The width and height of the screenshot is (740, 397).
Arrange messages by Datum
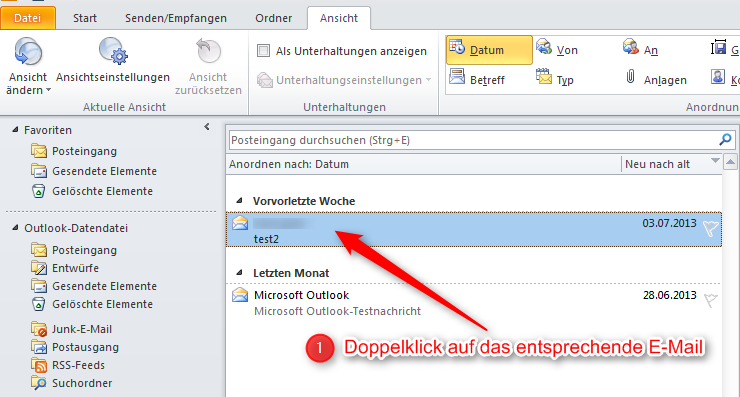(x=489, y=50)
